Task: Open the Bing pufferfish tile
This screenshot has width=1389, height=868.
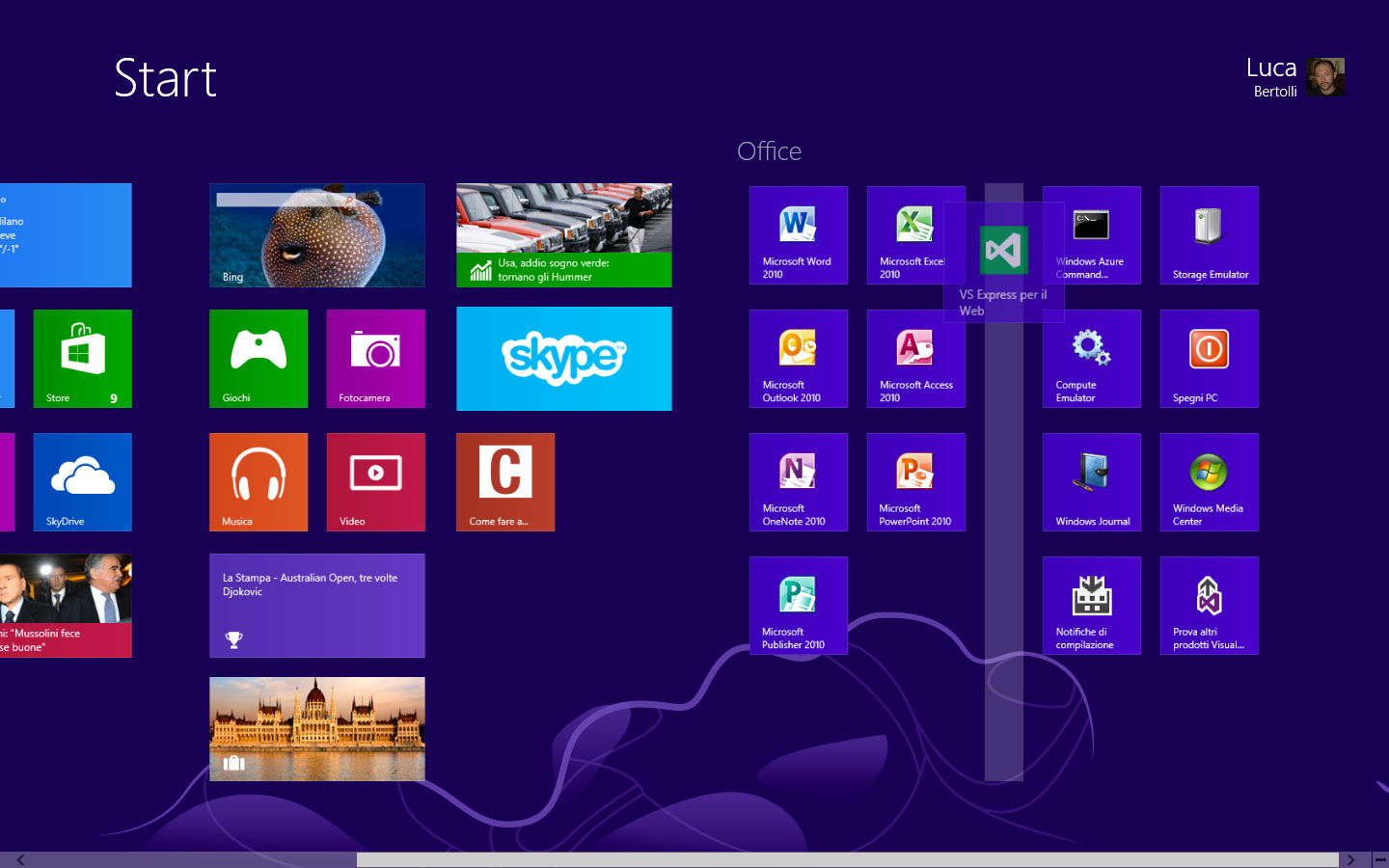Action: (317, 235)
